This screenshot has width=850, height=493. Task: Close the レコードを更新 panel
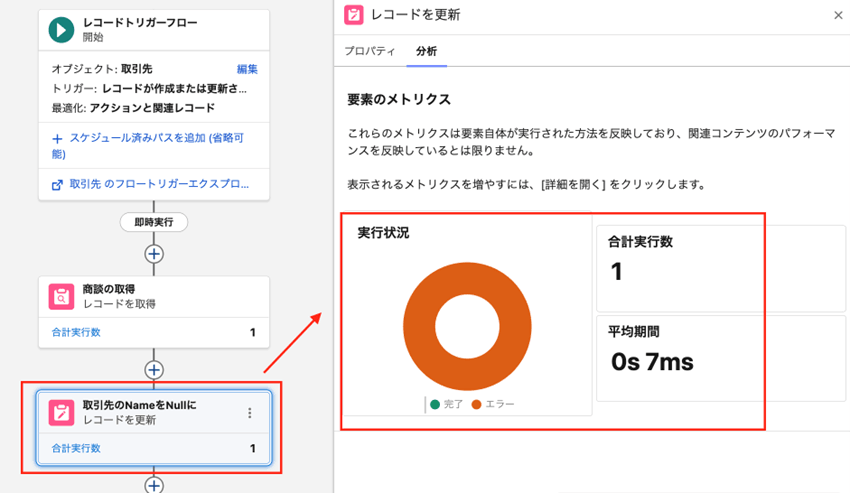click(x=837, y=15)
